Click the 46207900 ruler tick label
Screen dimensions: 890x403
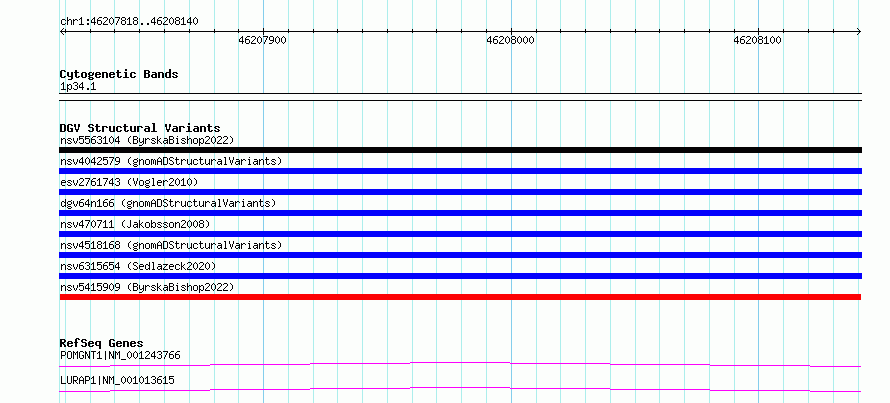pyautogui.click(x=262, y=40)
